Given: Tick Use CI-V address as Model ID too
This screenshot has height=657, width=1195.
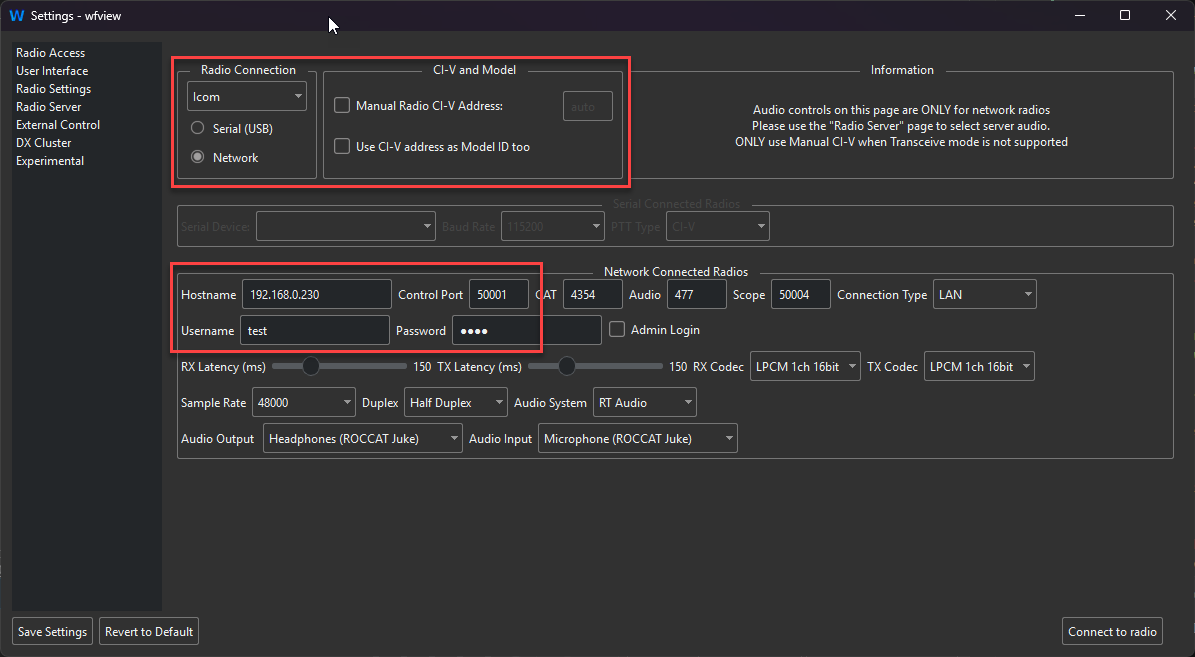Looking at the screenshot, I should 342,146.
